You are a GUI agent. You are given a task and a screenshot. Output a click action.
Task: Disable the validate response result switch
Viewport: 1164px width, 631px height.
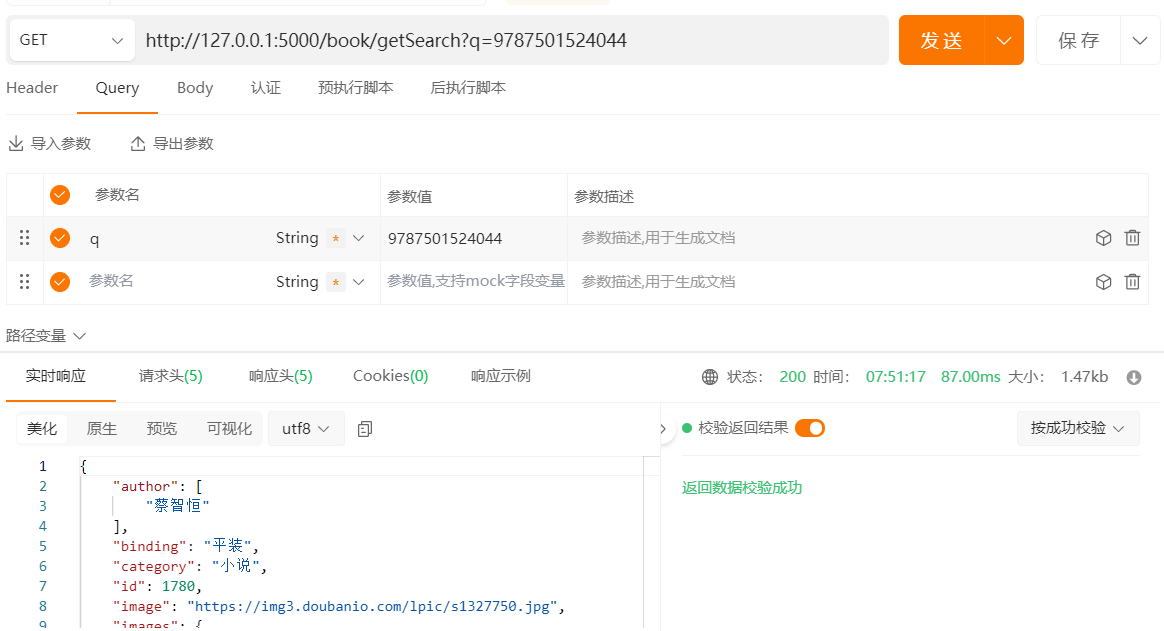pos(810,428)
